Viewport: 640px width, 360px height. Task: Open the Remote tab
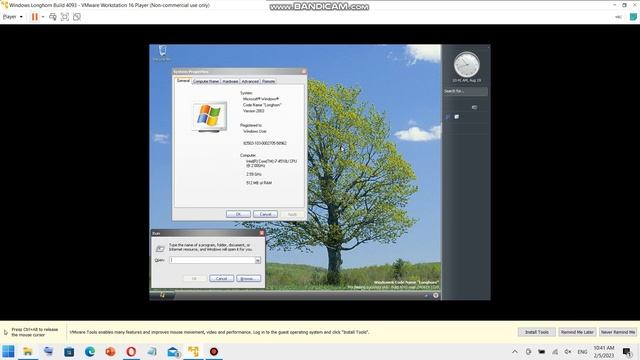(x=268, y=81)
